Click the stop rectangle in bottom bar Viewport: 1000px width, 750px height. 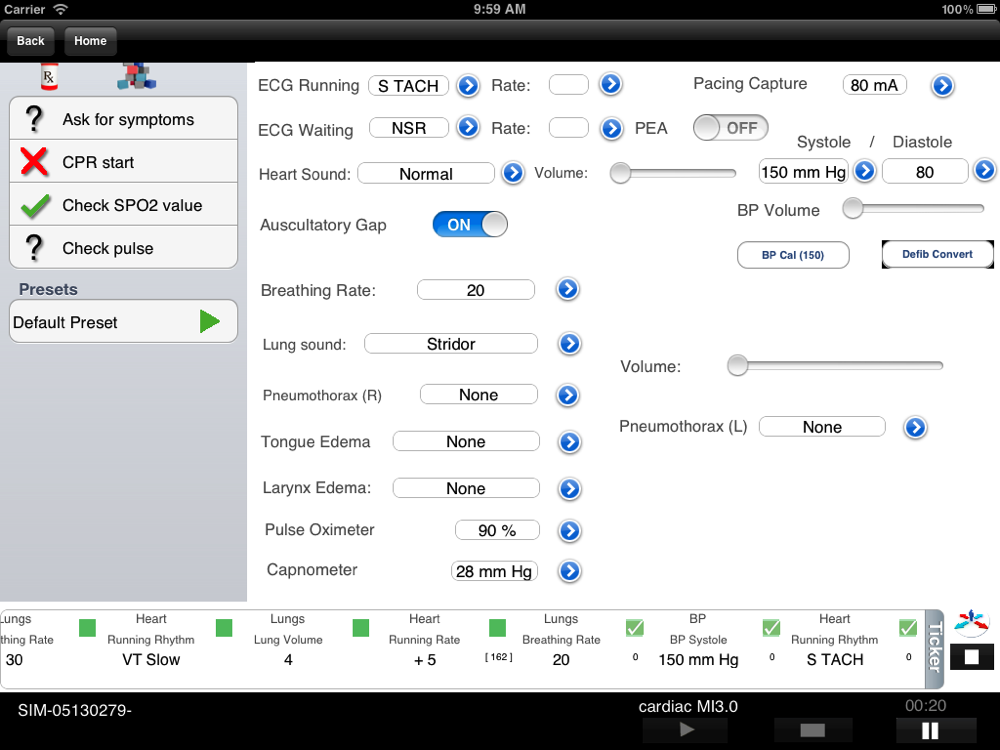812,730
